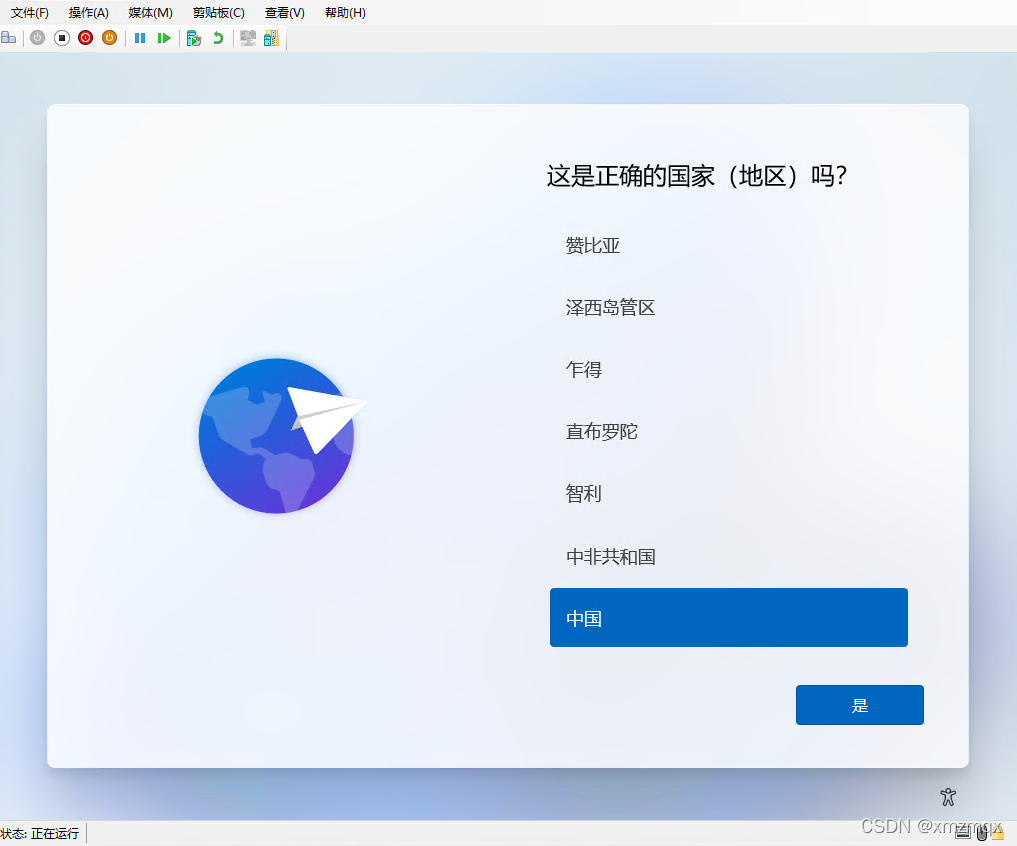Pause the virtual machine using the blue bars icon
Viewport: 1017px width, 846px height.
pos(139,38)
